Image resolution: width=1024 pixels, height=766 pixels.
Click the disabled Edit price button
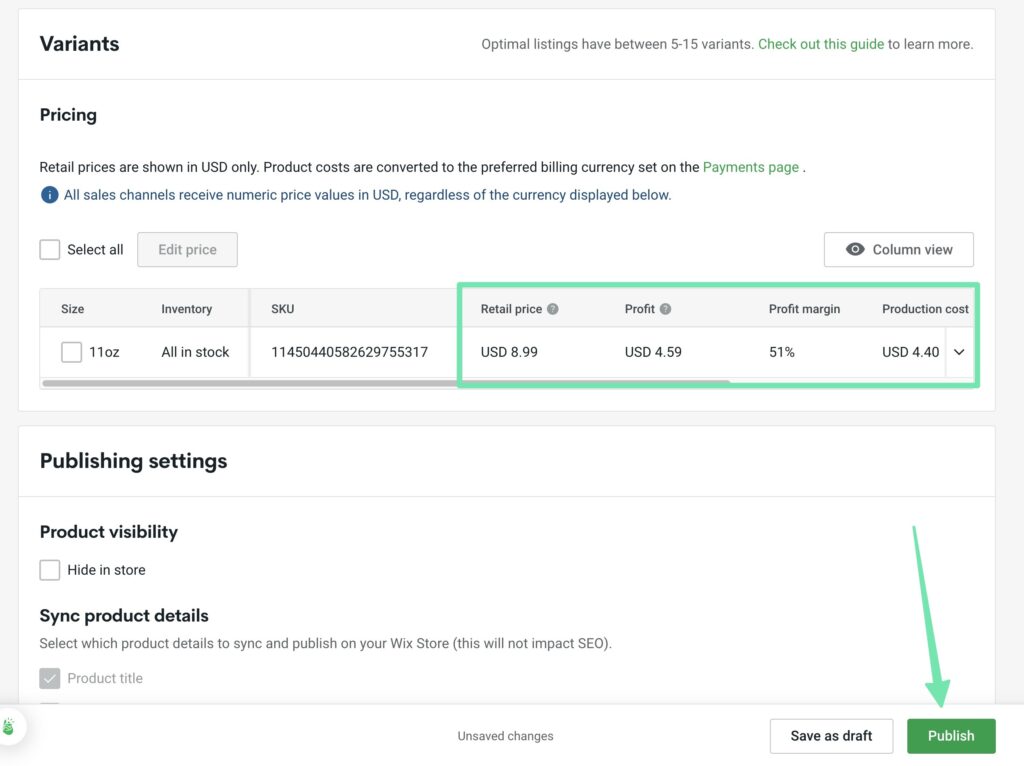tap(187, 250)
